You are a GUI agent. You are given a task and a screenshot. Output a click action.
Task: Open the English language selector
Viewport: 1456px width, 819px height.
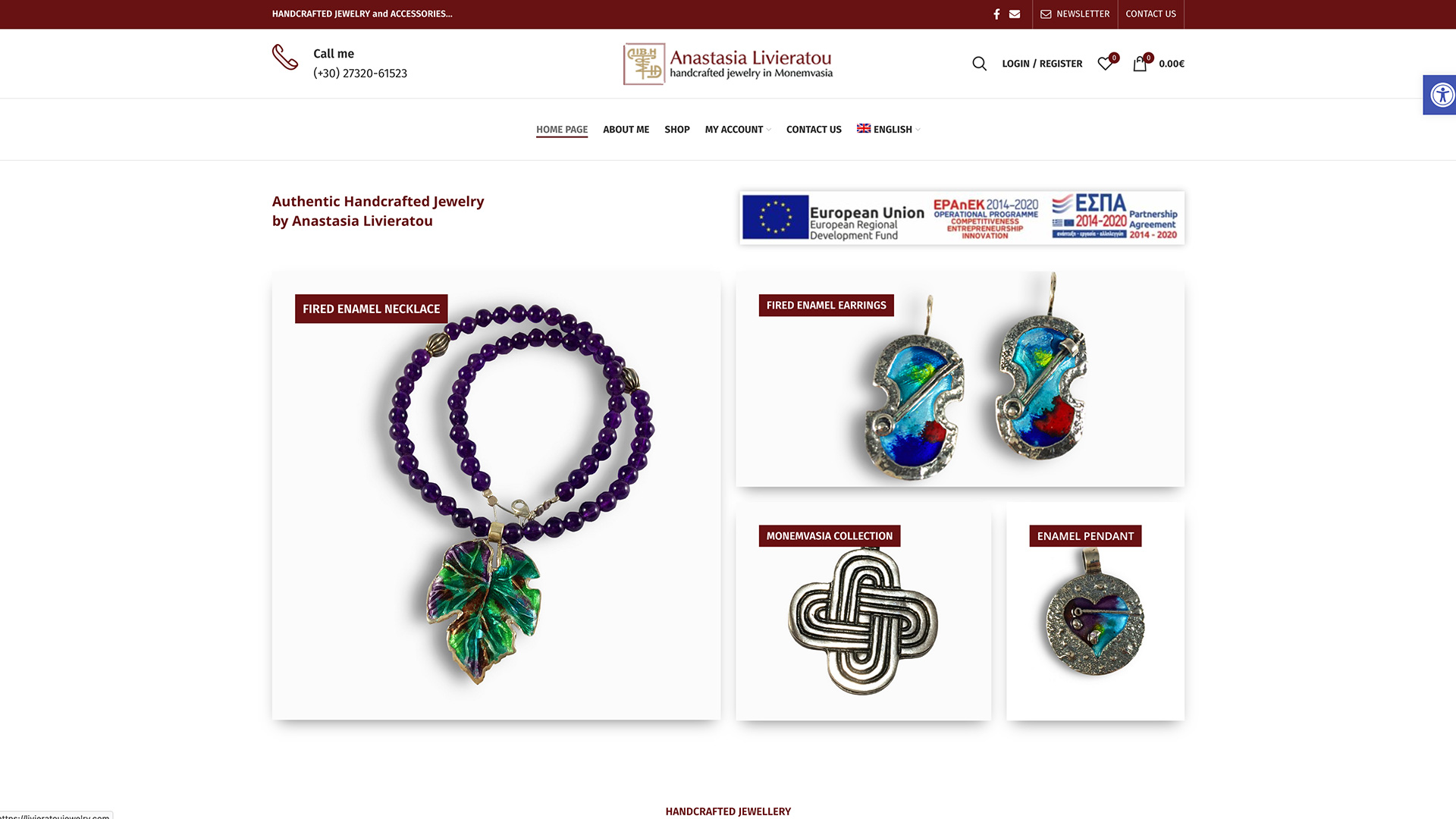(888, 130)
